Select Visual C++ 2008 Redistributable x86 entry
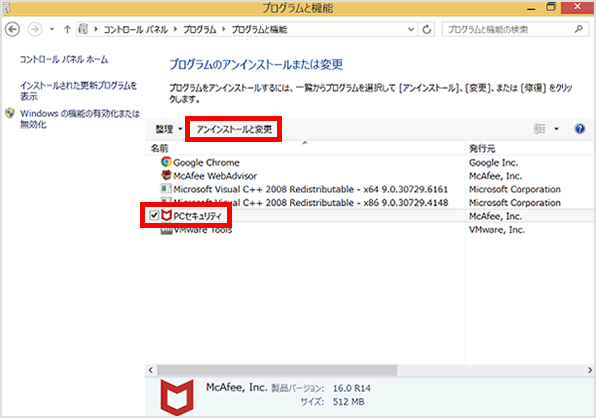Viewport: 596px width, 418px height. 311,203
